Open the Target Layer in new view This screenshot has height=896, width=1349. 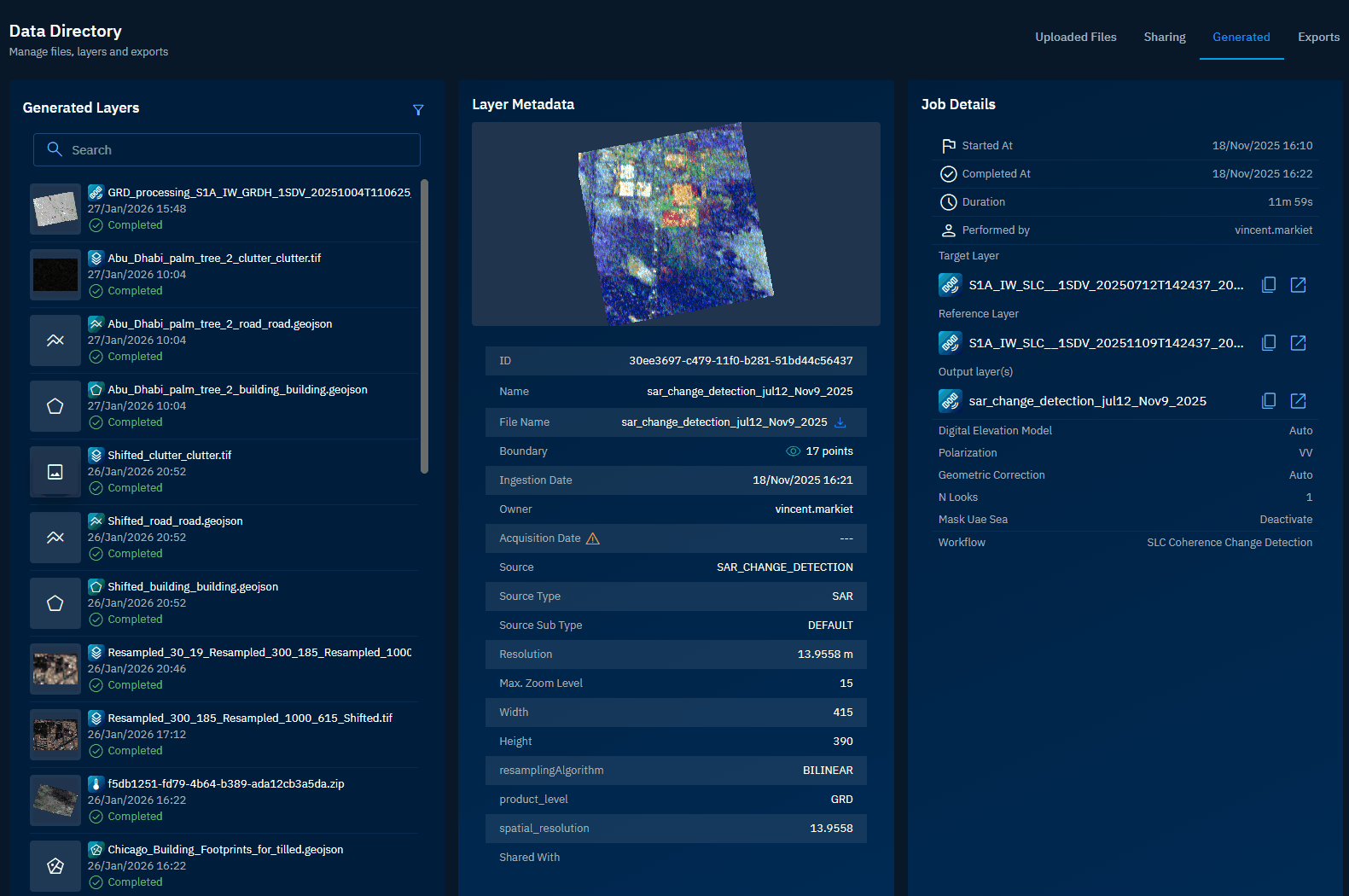point(1298,285)
